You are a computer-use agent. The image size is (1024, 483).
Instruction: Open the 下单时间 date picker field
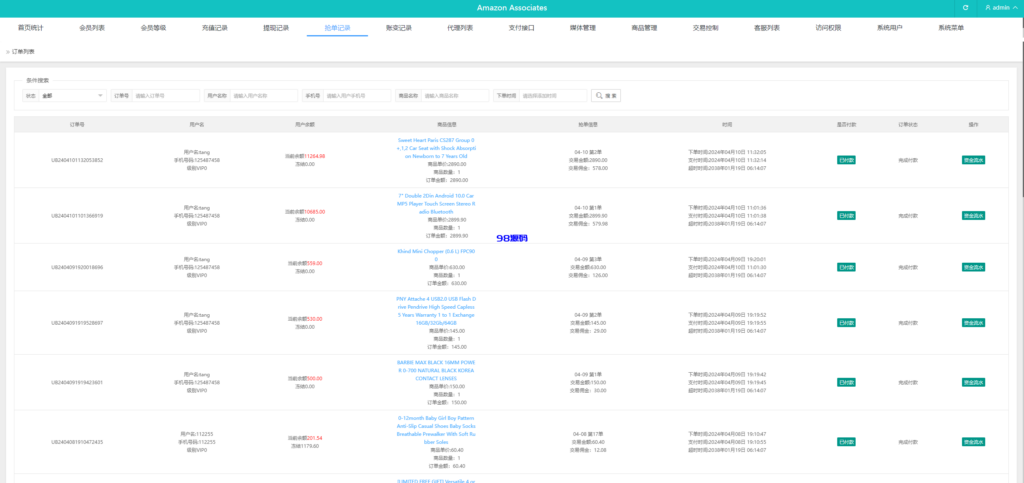553,95
